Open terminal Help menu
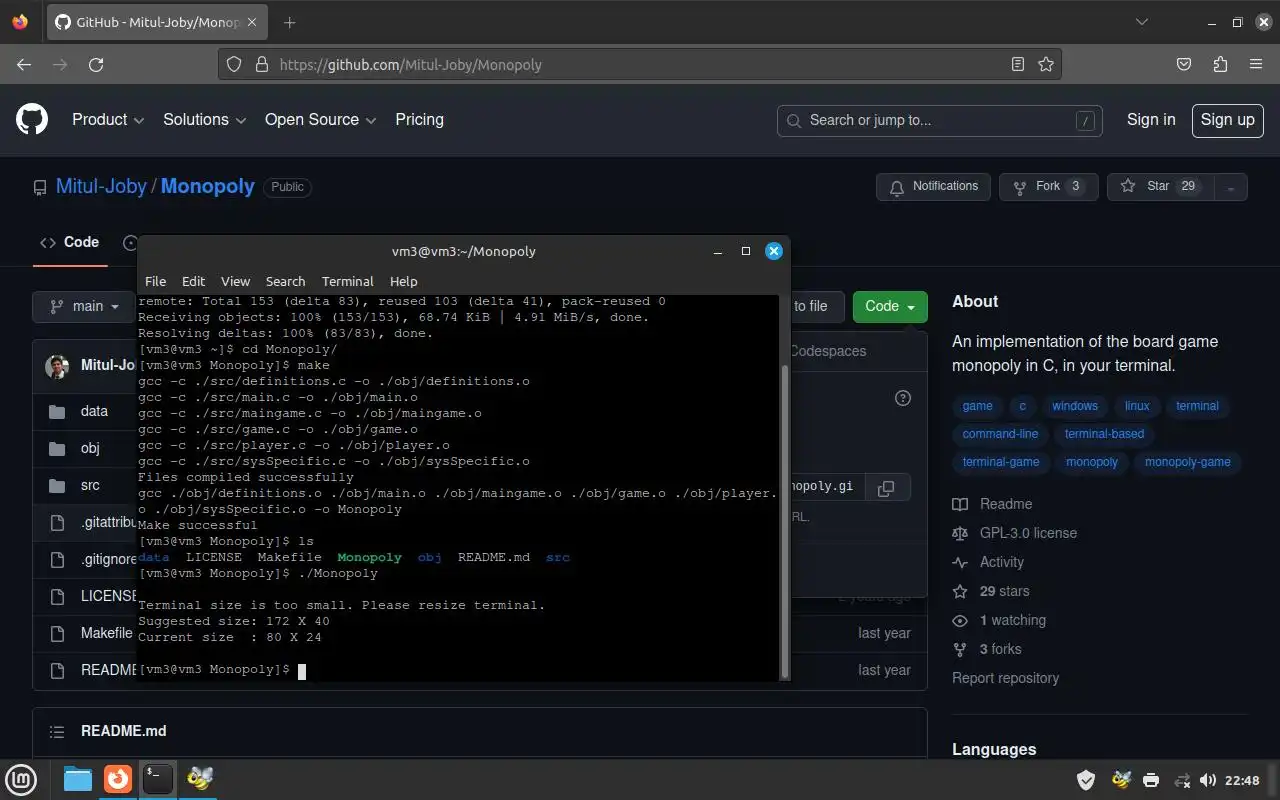The image size is (1280, 800). 403,281
